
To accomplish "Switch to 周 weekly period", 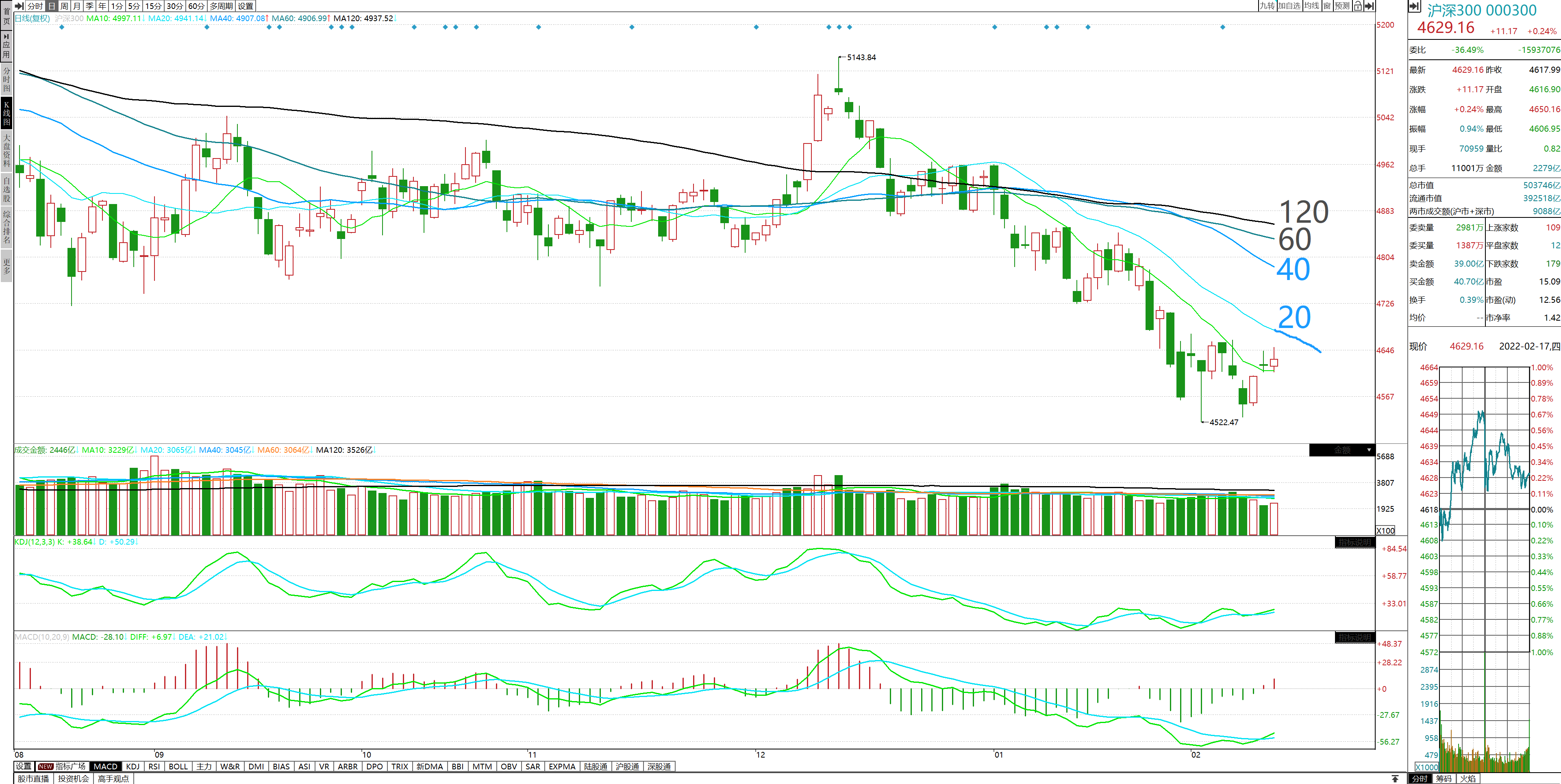I will (64, 6).
